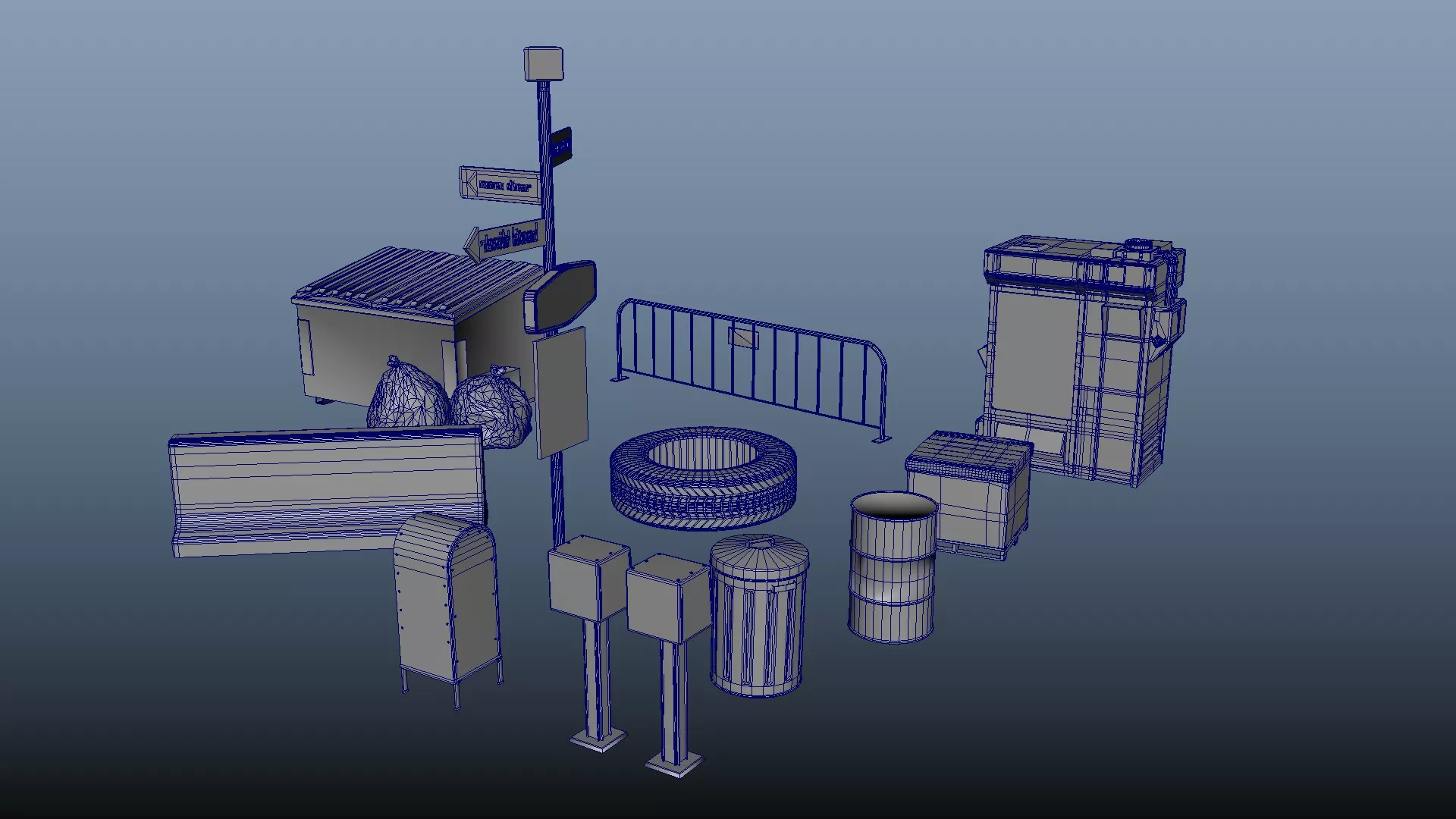Click the left garbage bag mesh
Viewport: 1456px width, 819px height.
(x=407, y=397)
